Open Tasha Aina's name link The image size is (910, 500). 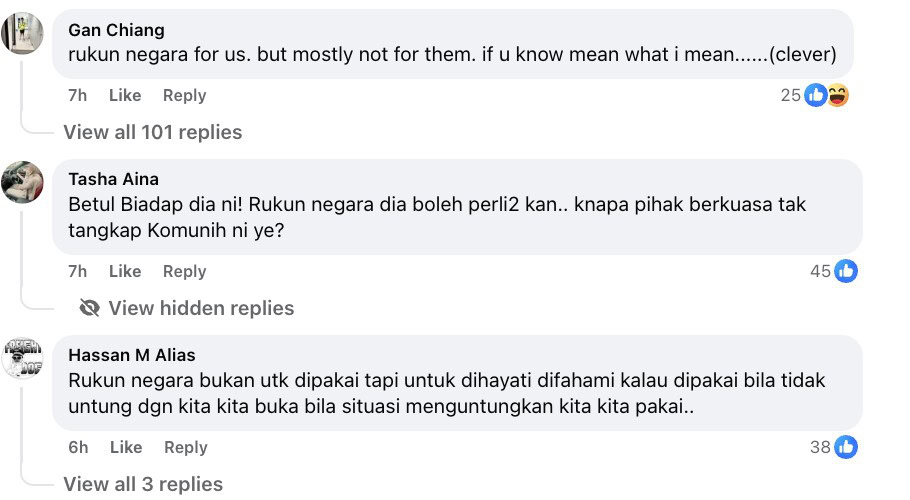point(113,179)
